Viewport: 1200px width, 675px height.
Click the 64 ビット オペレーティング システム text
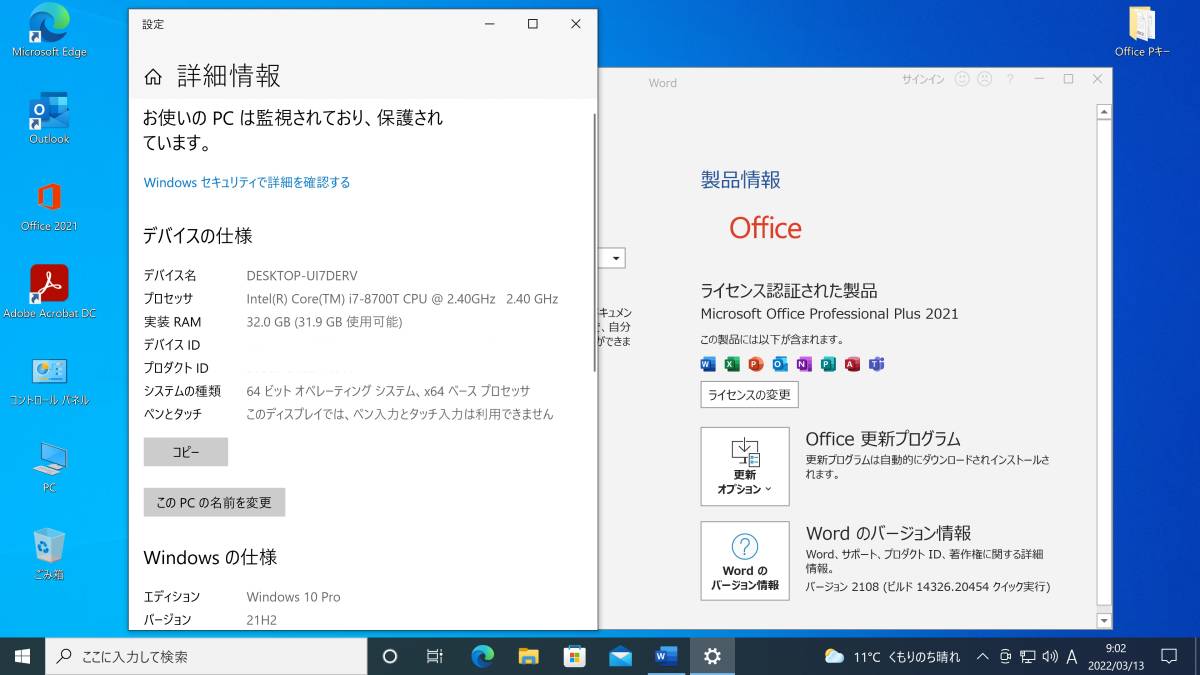pyautogui.click(x=388, y=391)
